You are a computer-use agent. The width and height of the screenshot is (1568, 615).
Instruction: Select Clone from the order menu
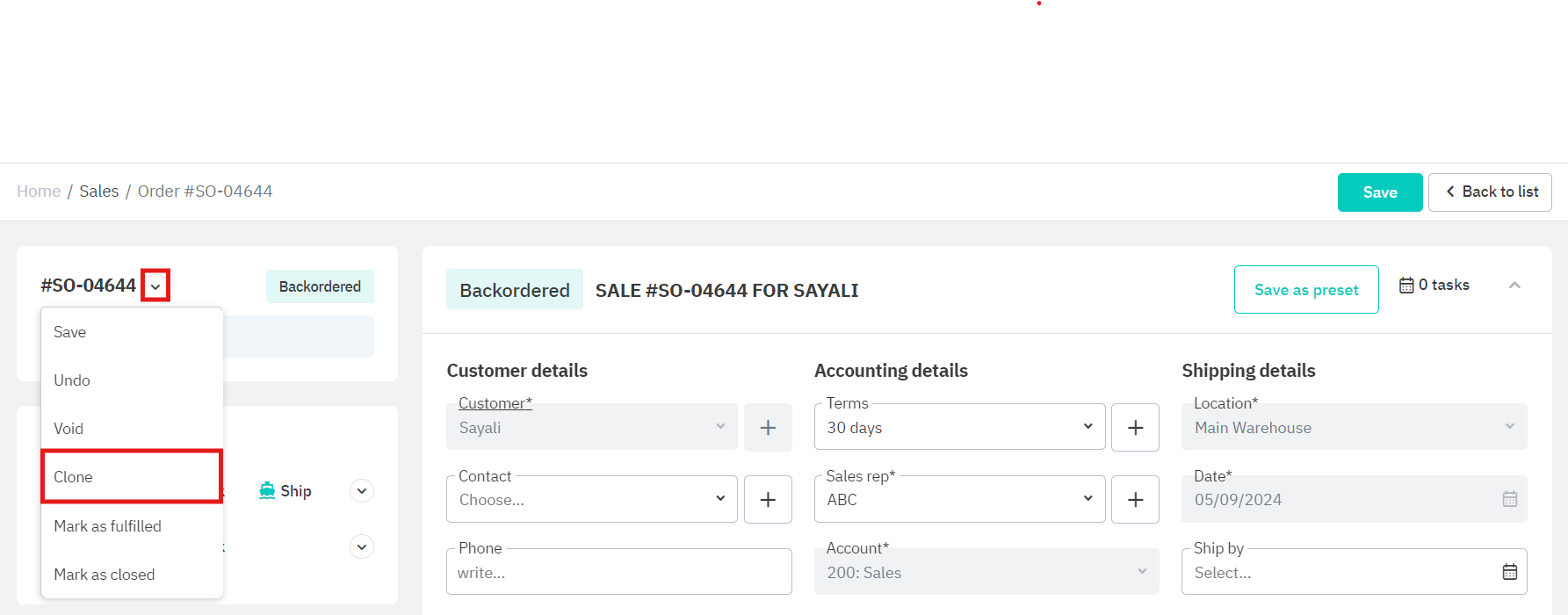click(132, 477)
